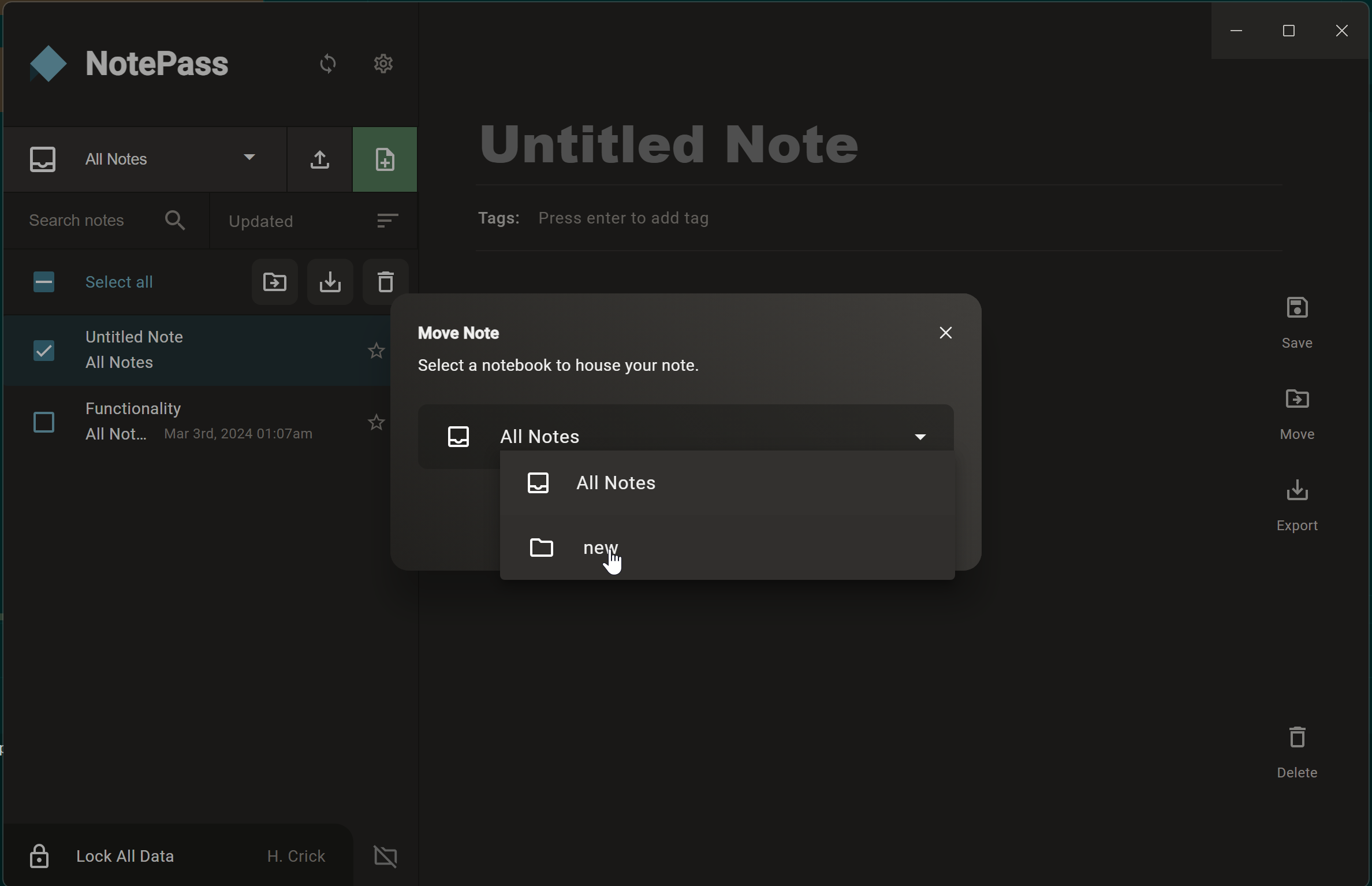Toggle the Select all checkbox
This screenshot has width=1372, height=886.
44,282
